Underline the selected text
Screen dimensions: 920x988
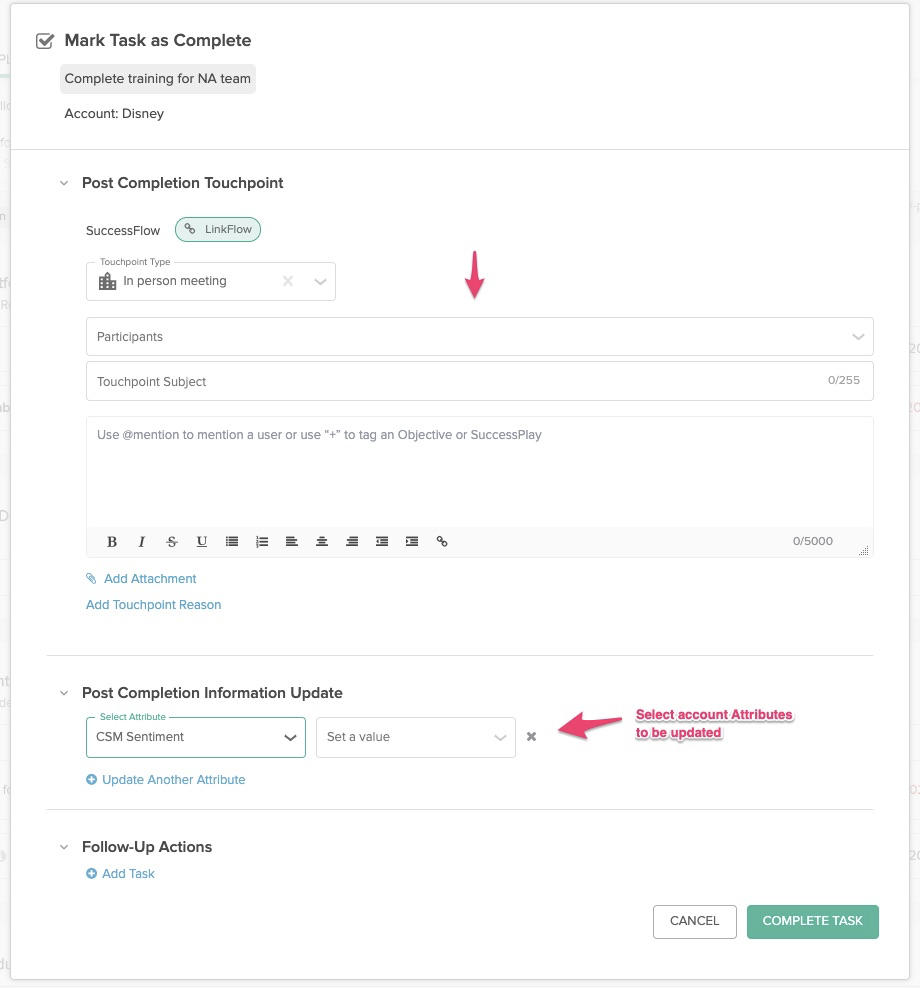tap(202, 541)
